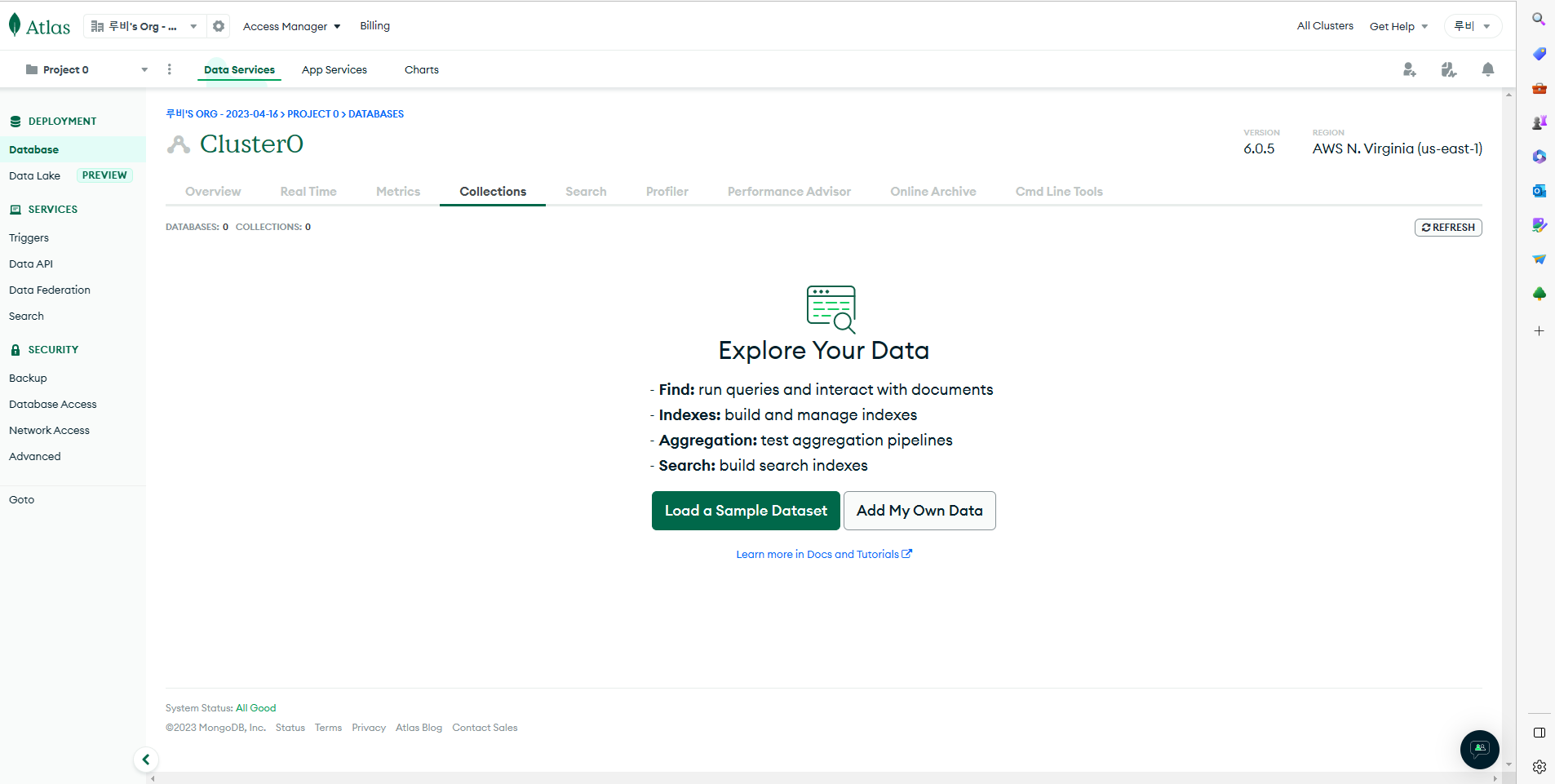
Task: Open the Billing link
Action: (375, 26)
